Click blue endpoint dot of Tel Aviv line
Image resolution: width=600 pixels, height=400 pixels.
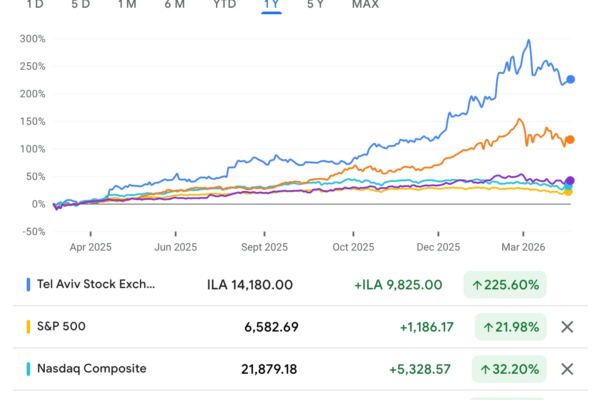(x=571, y=79)
